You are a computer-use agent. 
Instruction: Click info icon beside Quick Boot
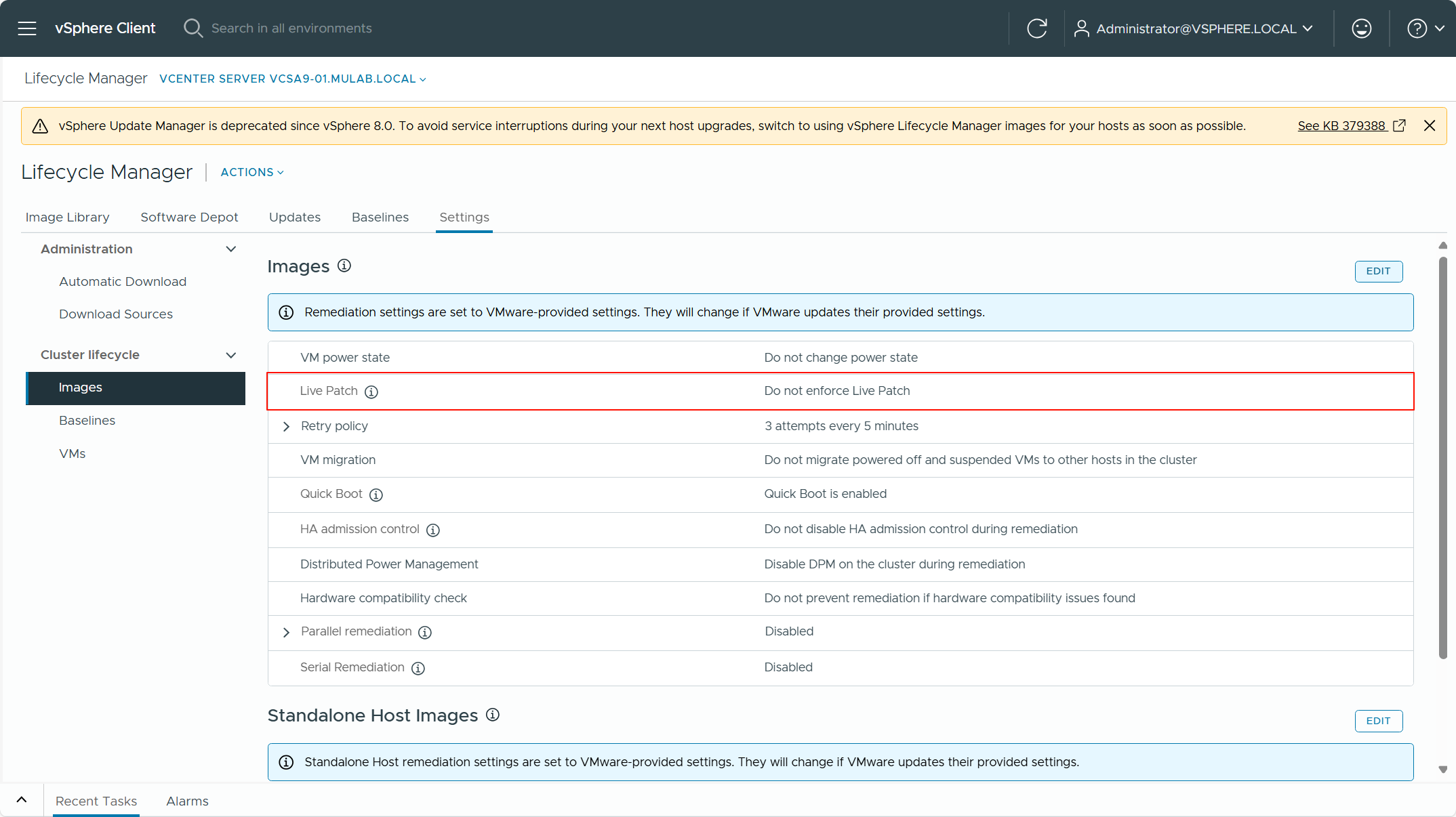376,495
